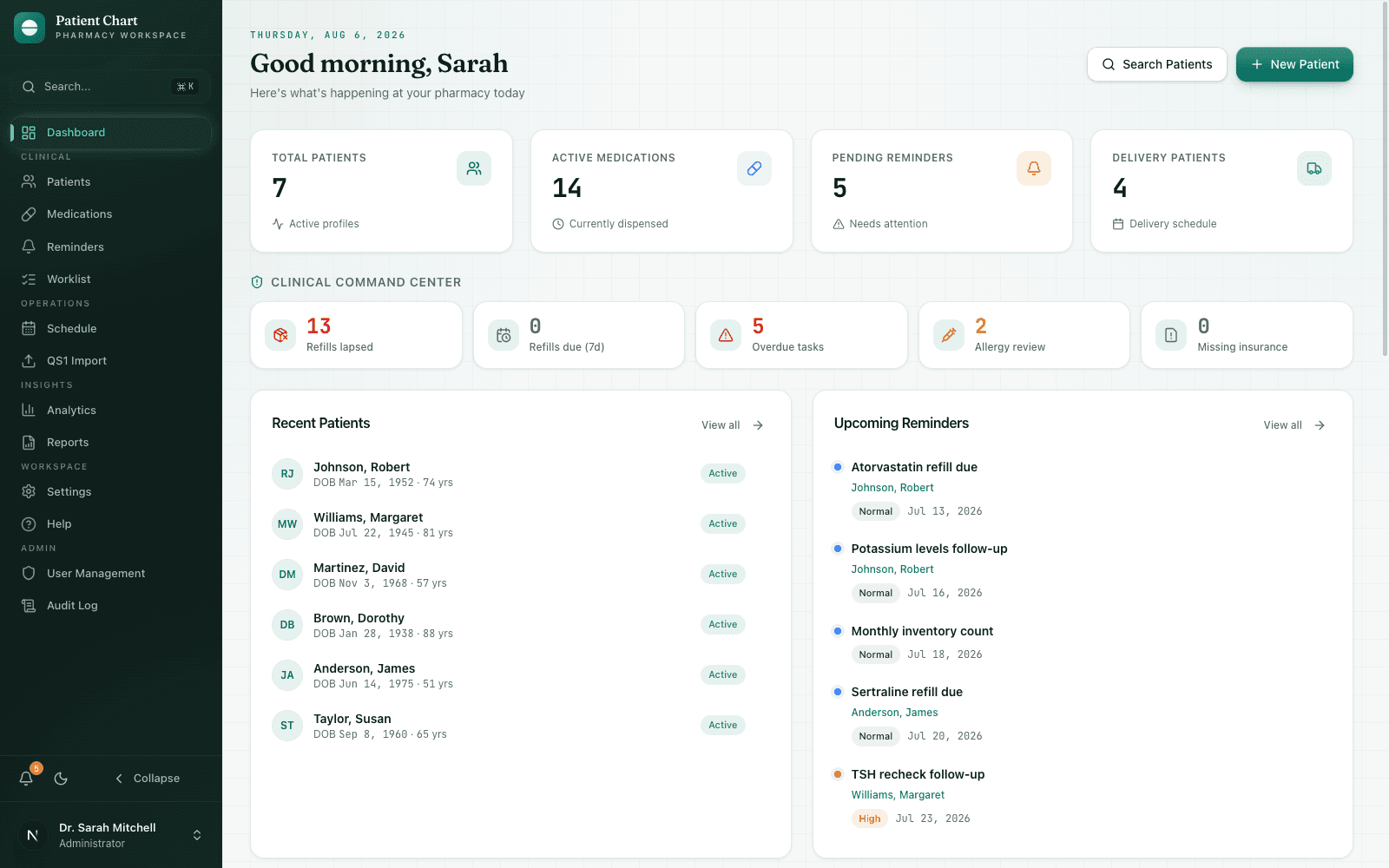The height and width of the screenshot is (868, 1389).
Task: Open QS1 Import
Action: click(x=111, y=361)
